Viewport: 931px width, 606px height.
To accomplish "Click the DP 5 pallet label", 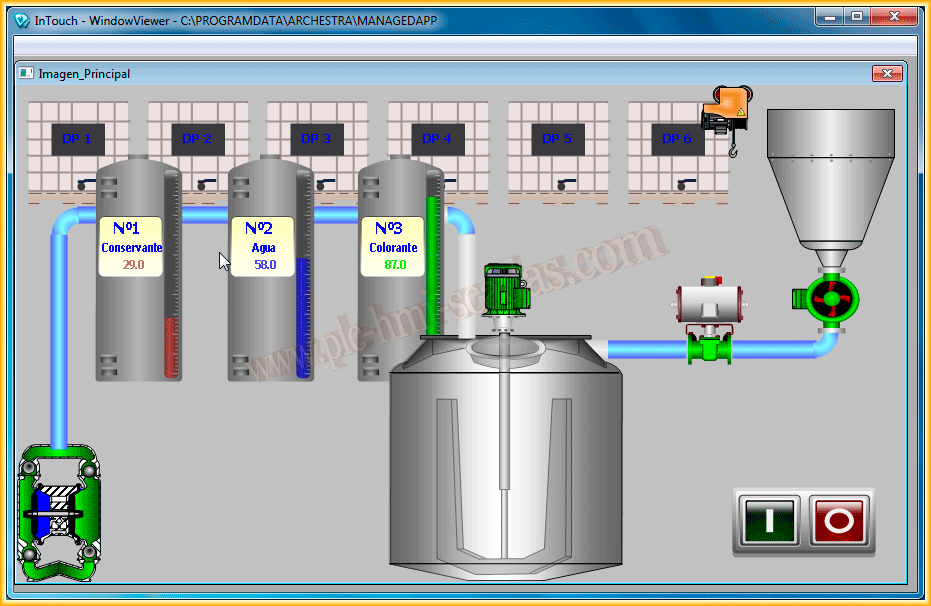I will click(x=557, y=139).
